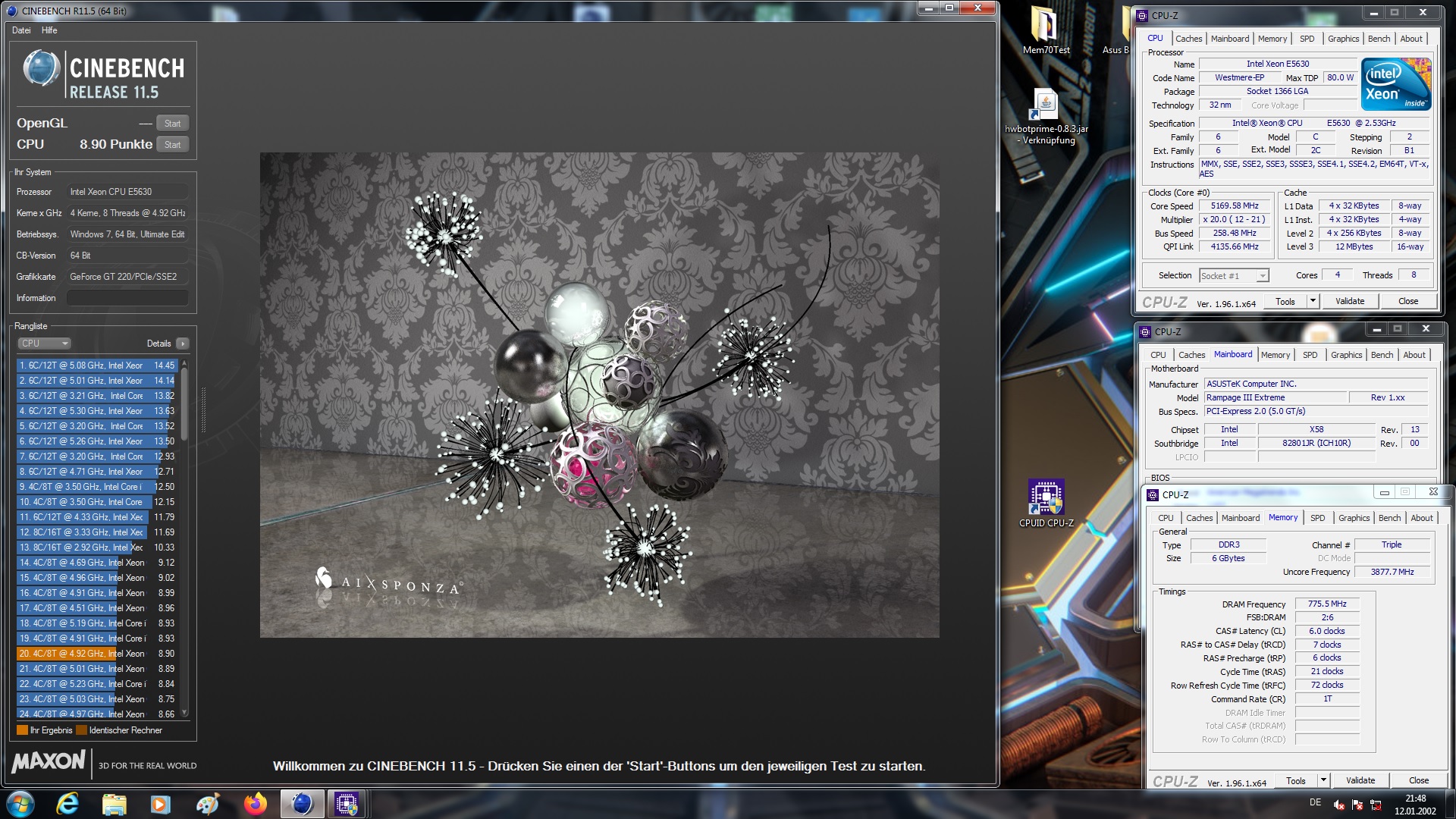Click the Cinebench sphere logo
Viewport: 1456px width, 819px height.
42,69
